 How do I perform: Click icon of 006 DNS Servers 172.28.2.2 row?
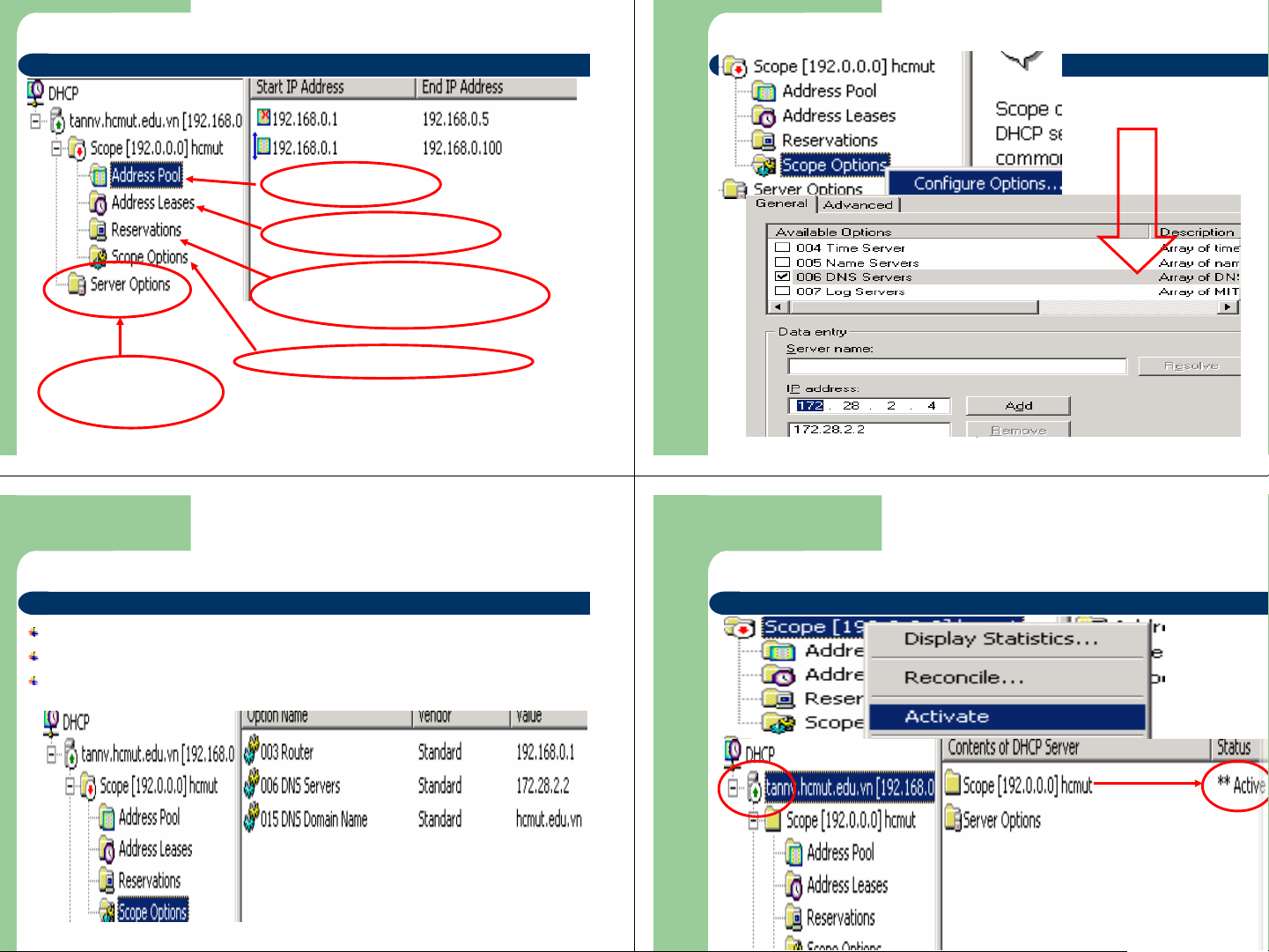click(251, 786)
